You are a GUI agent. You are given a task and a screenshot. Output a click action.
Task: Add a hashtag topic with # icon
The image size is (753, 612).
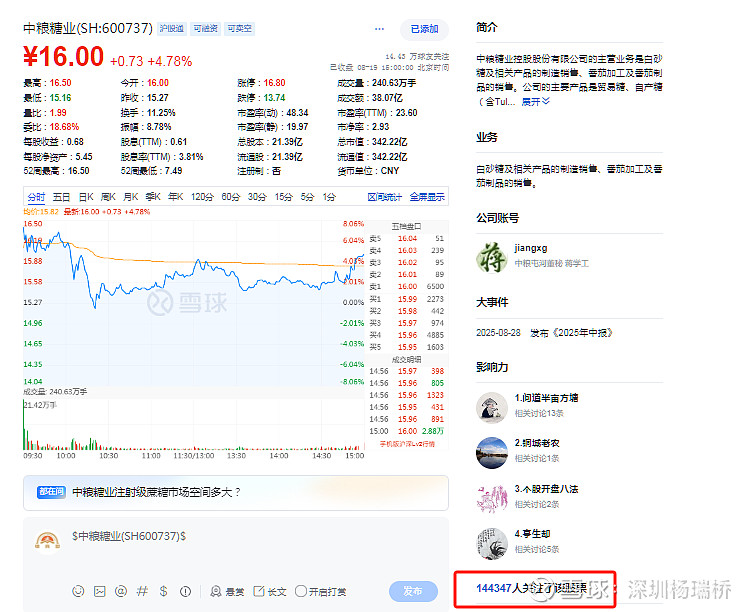pos(142,591)
